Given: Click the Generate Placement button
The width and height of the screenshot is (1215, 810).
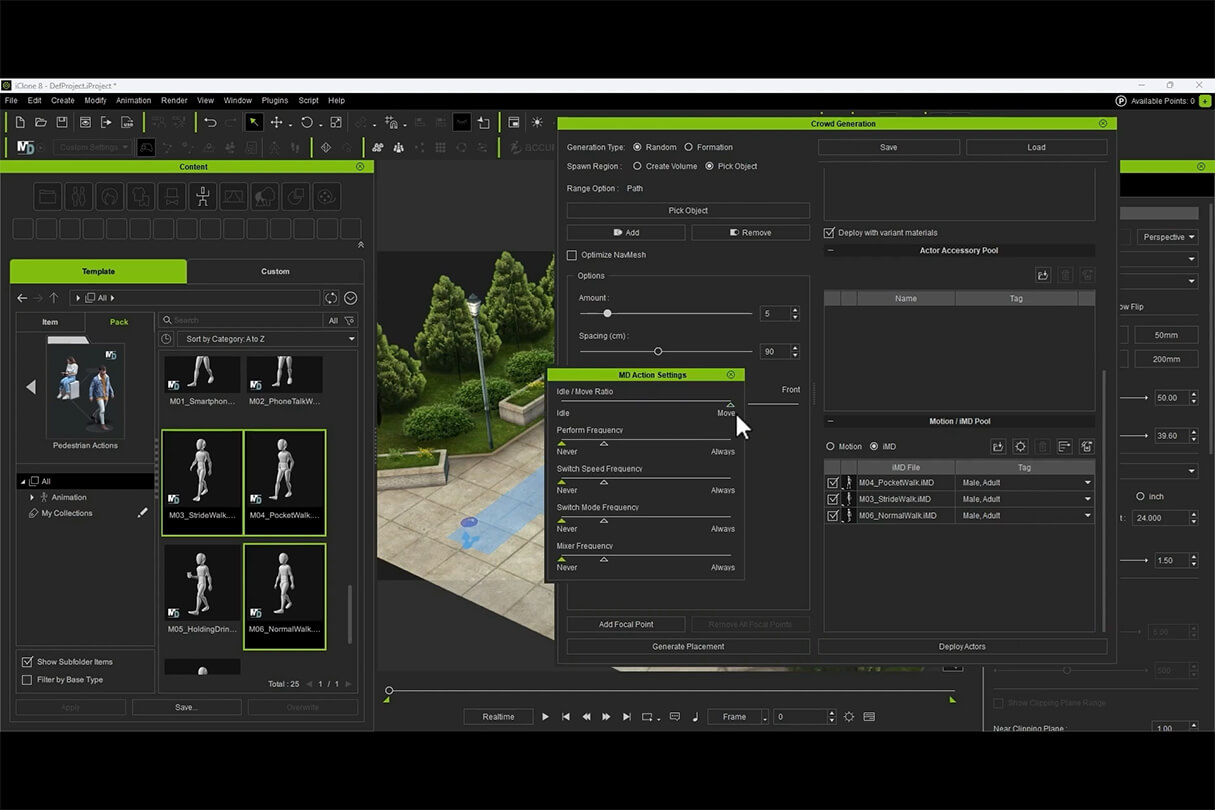Looking at the screenshot, I should [688, 646].
